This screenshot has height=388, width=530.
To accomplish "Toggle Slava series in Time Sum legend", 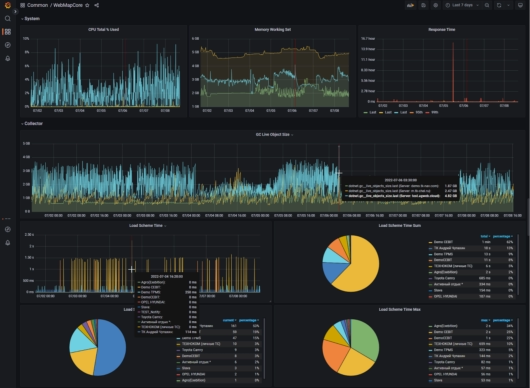I will (x=438, y=291).
